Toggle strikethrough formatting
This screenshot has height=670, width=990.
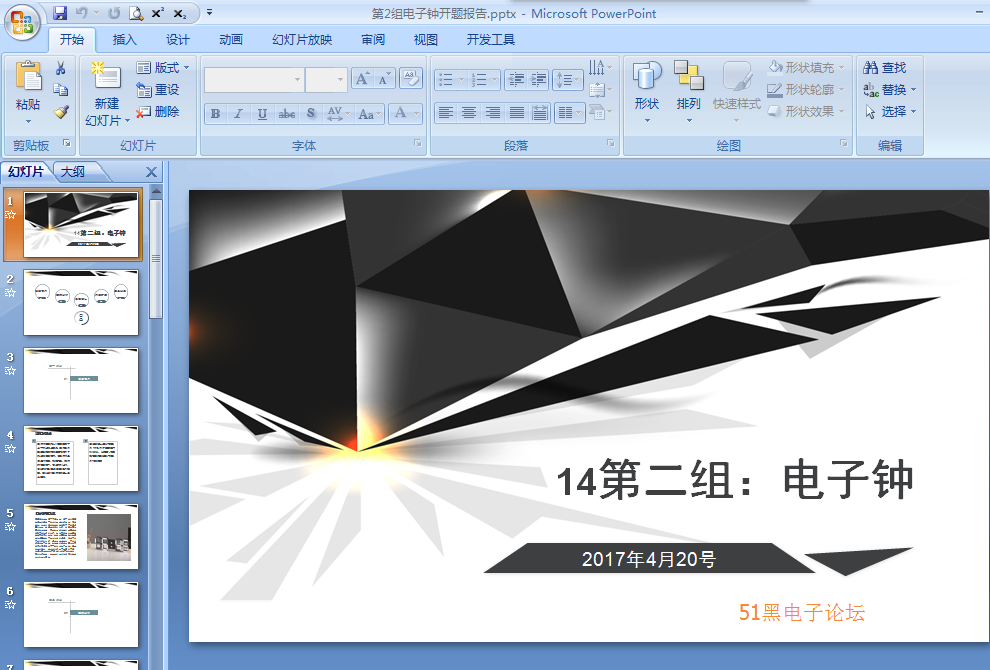[x=287, y=114]
